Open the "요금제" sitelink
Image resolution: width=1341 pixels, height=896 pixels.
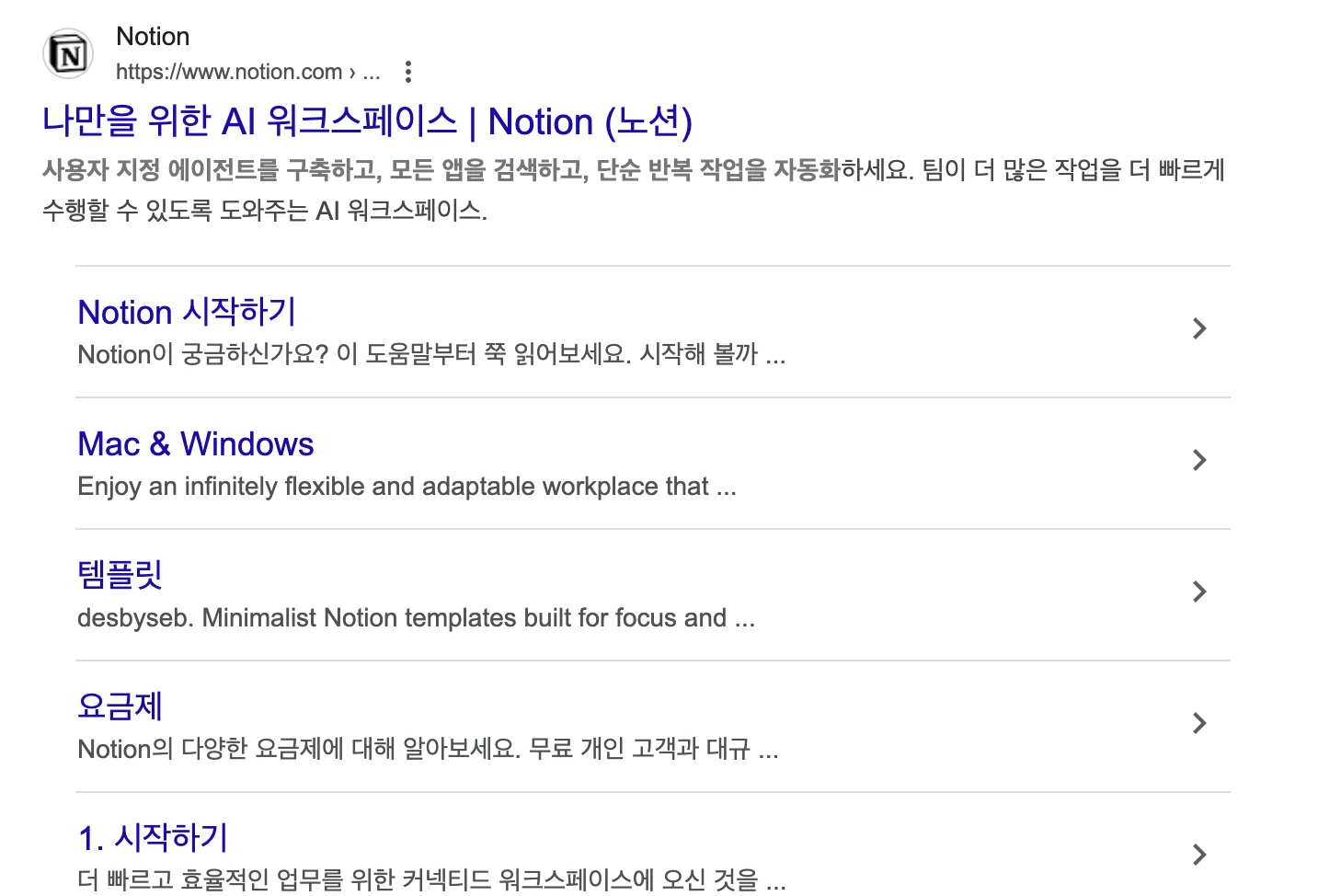pos(119,706)
